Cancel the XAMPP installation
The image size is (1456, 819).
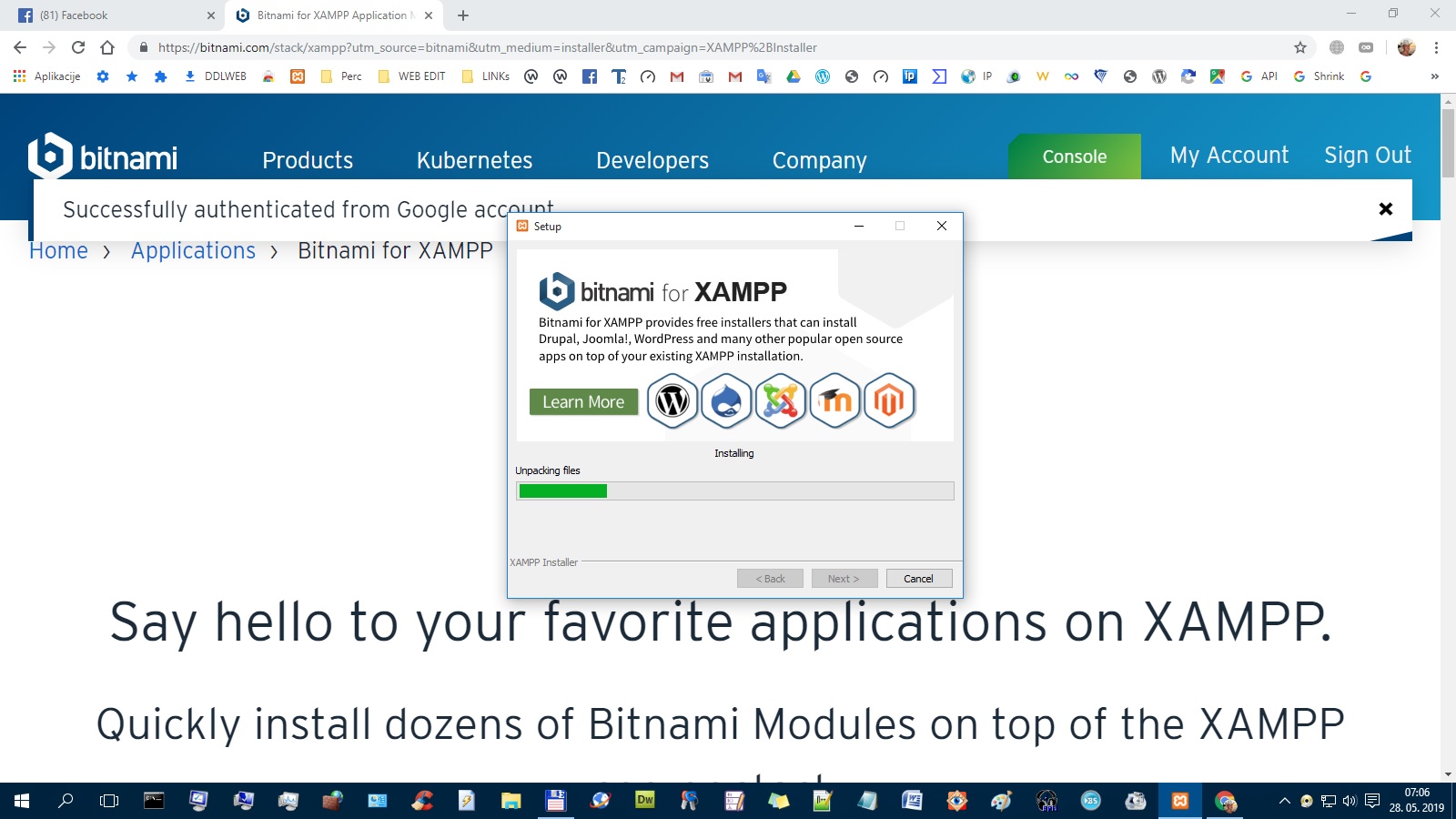(x=919, y=579)
